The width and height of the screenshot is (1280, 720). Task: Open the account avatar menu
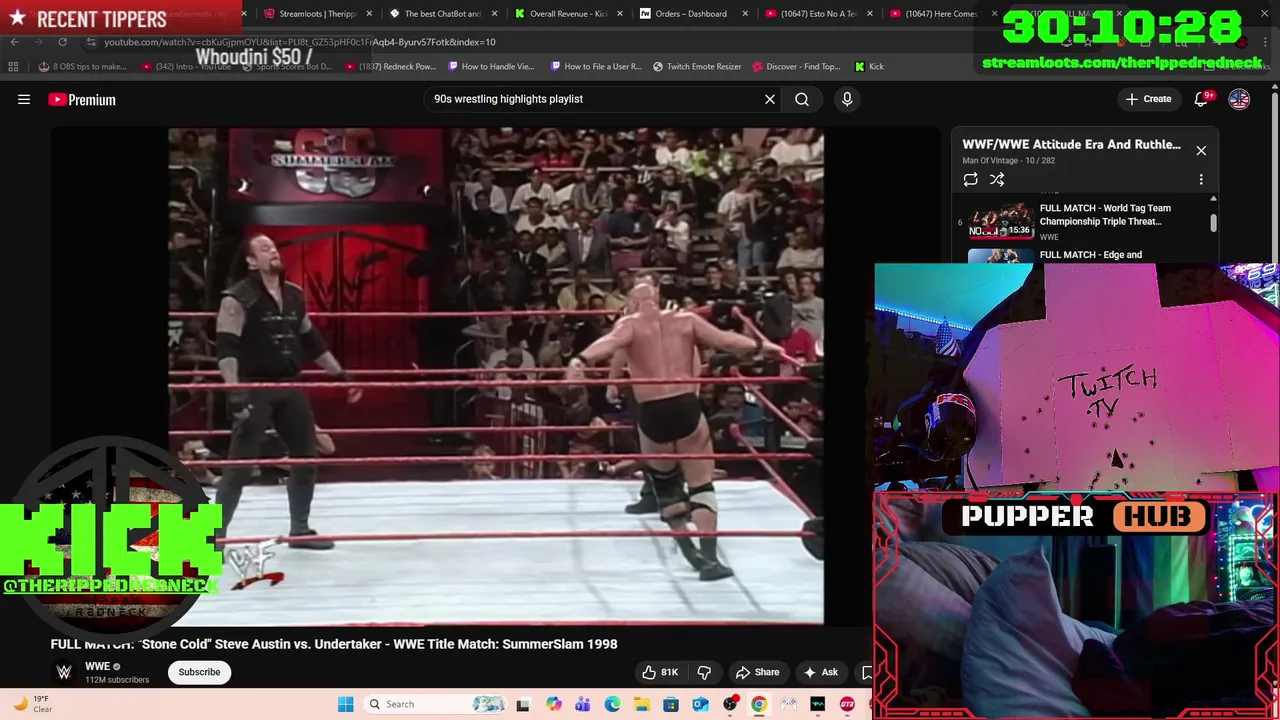(x=1239, y=99)
